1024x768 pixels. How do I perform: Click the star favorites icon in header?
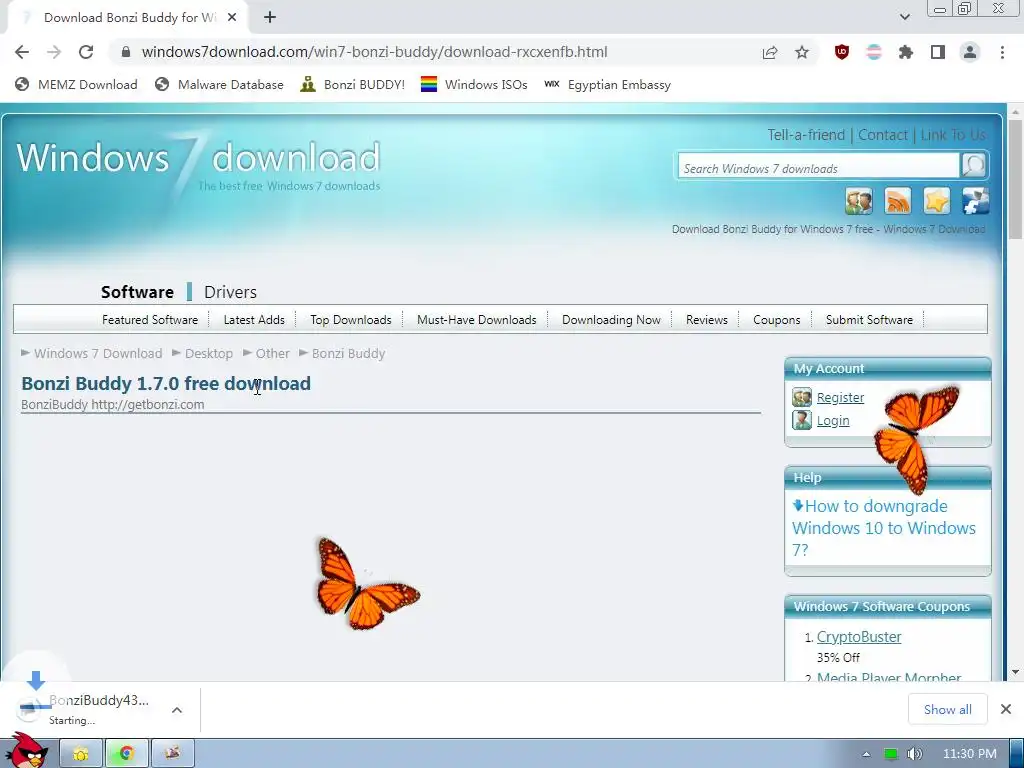(x=936, y=201)
